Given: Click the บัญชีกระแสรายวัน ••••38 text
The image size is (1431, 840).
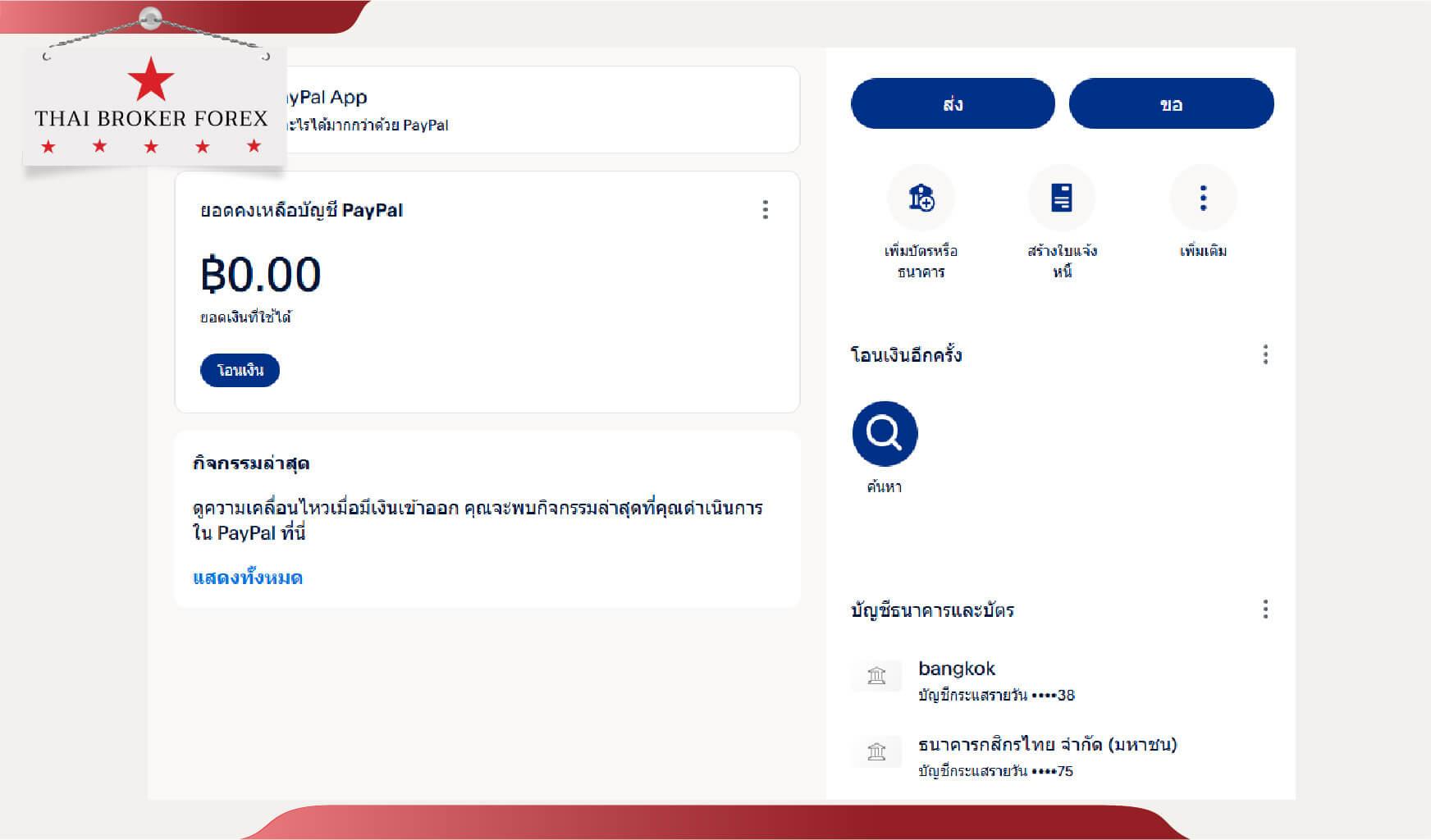Looking at the screenshot, I should 996,696.
